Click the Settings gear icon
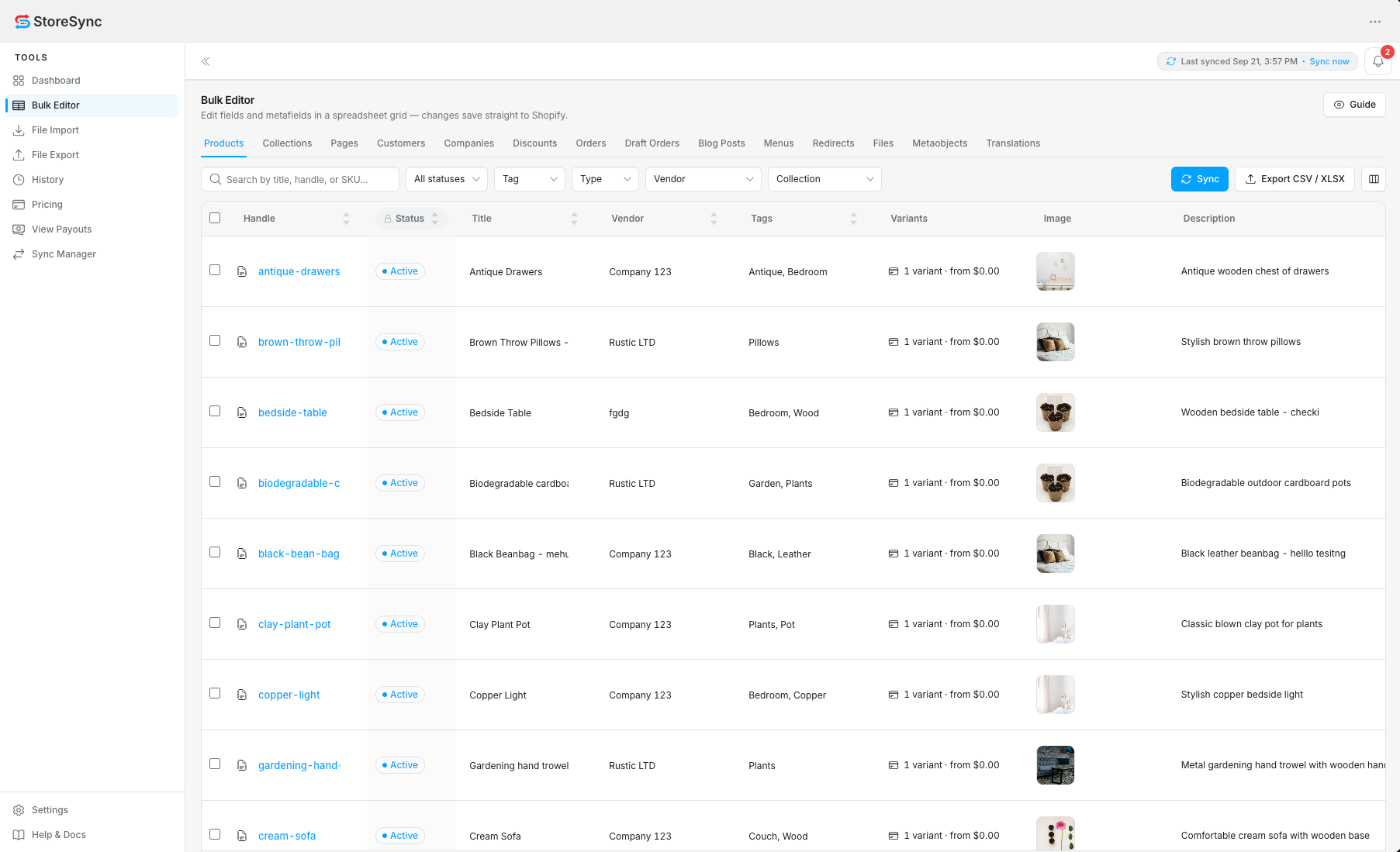Image resolution: width=1400 pixels, height=852 pixels. 19,810
